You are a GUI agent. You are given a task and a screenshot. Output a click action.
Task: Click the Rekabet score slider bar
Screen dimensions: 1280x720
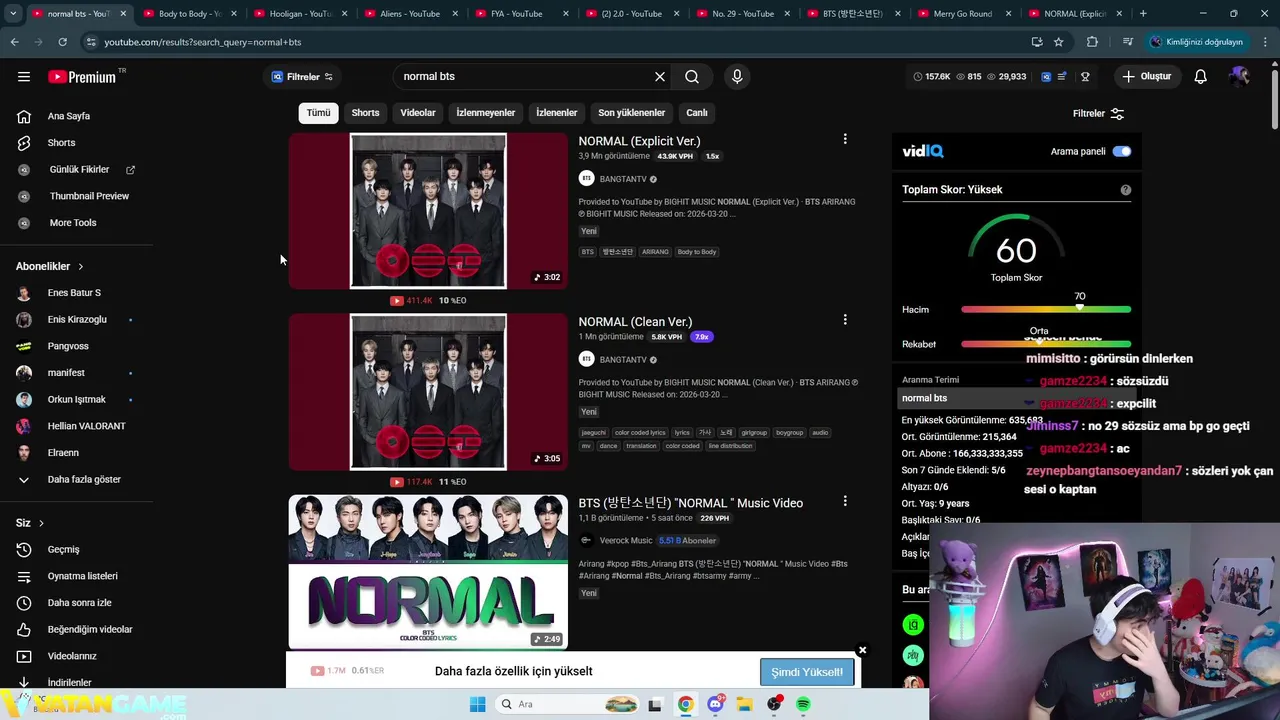[x=1046, y=344]
